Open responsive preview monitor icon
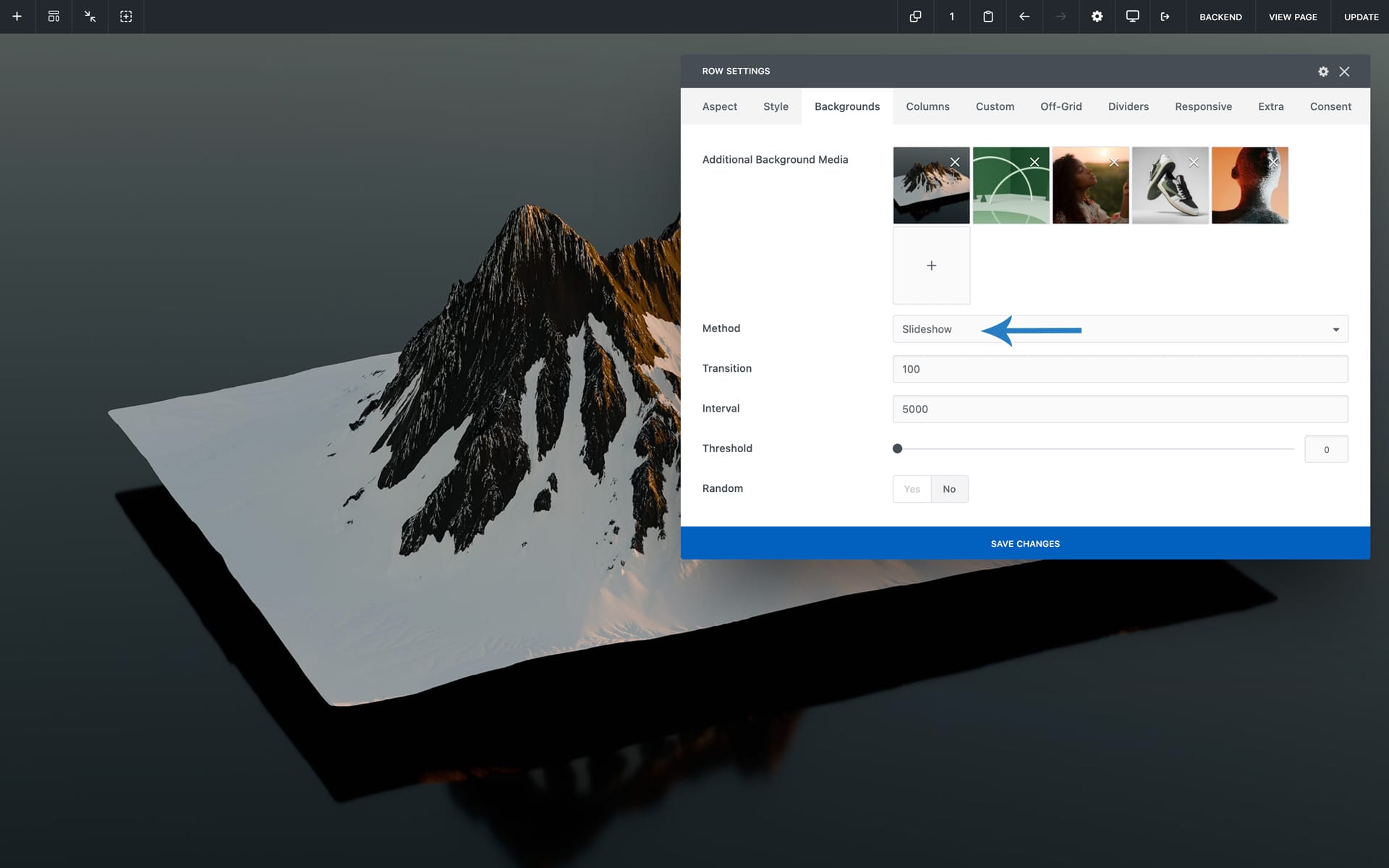The image size is (1389, 868). (1133, 17)
